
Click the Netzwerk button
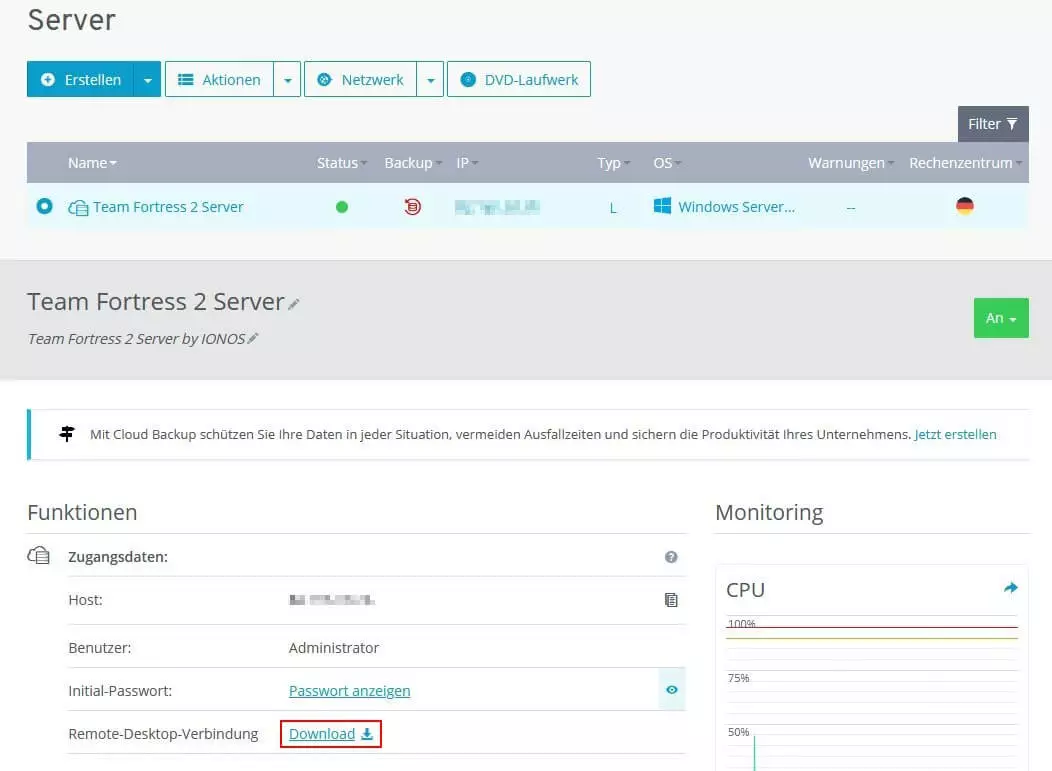point(360,79)
